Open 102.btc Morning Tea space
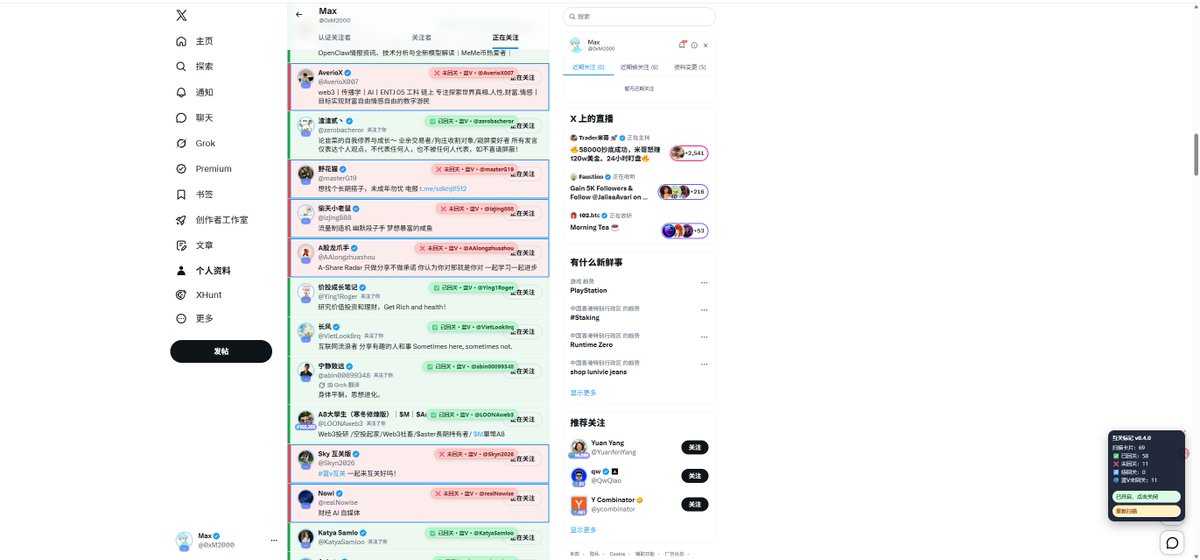This screenshot has width=1200, height=560. point(640,224)
